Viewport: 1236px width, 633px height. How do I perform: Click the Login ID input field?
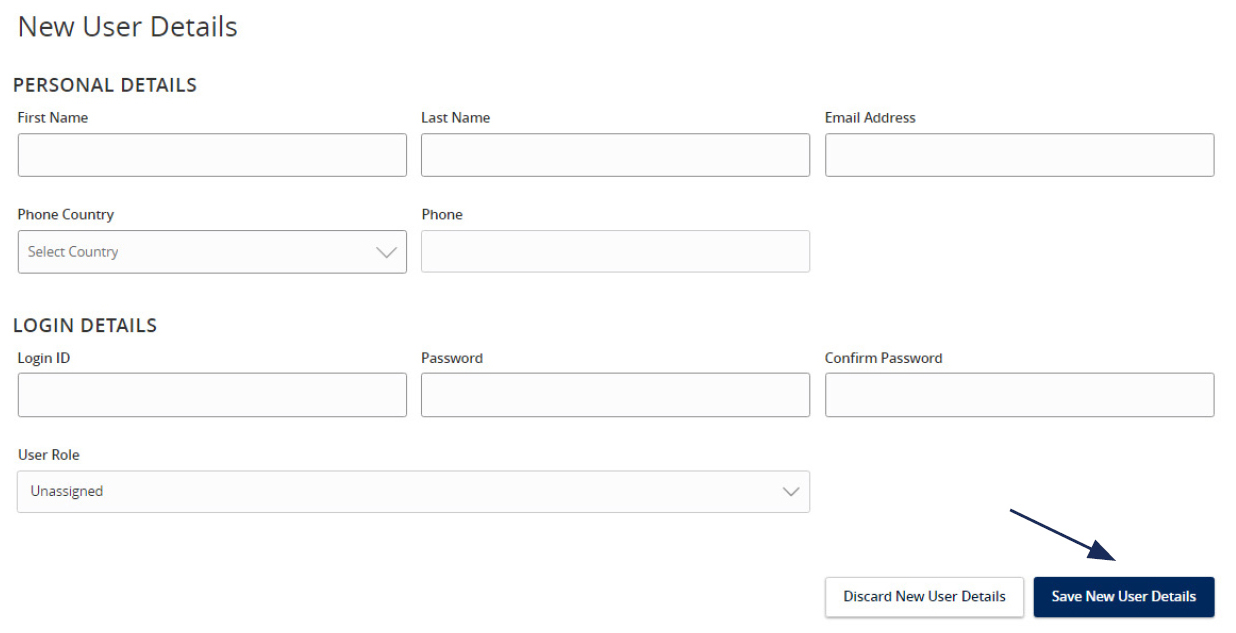[212, 395]
